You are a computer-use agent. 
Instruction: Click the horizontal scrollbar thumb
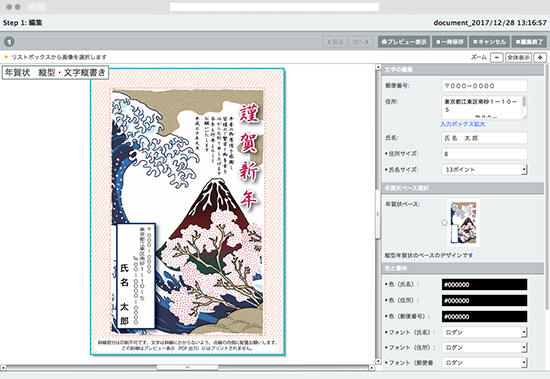click(187, 368)
